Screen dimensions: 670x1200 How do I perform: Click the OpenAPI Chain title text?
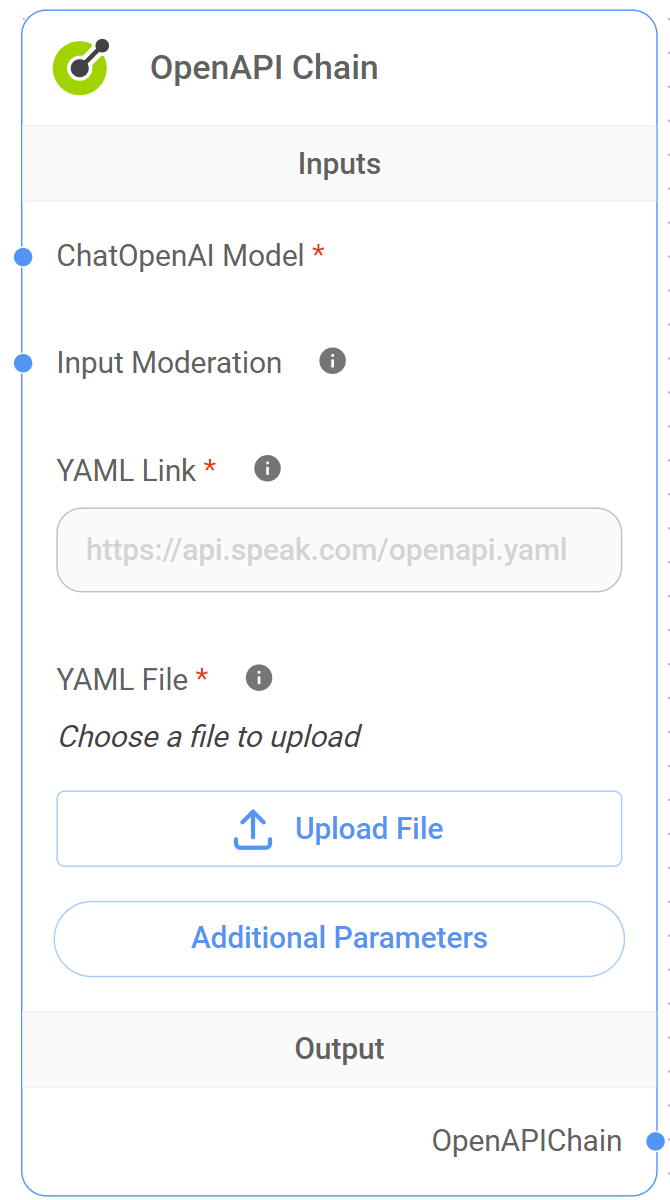(264, 67)
